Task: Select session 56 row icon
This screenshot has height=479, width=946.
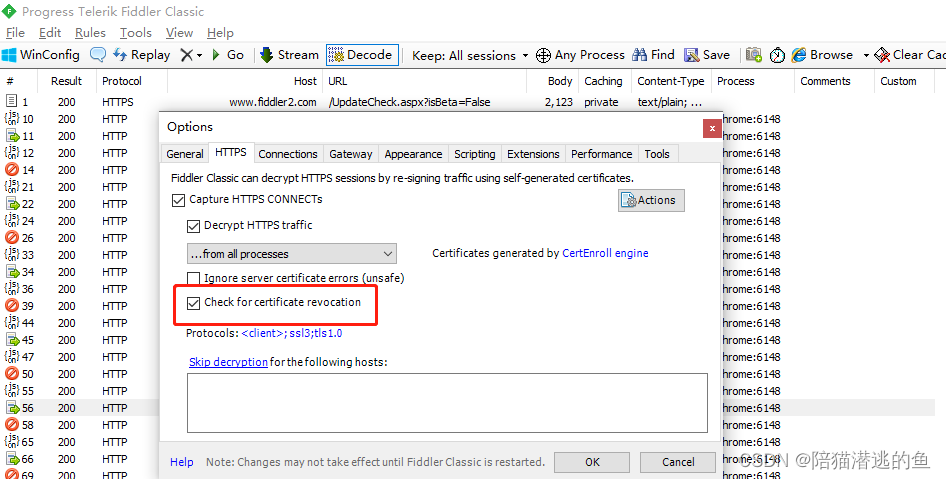Action: point(13,408)
